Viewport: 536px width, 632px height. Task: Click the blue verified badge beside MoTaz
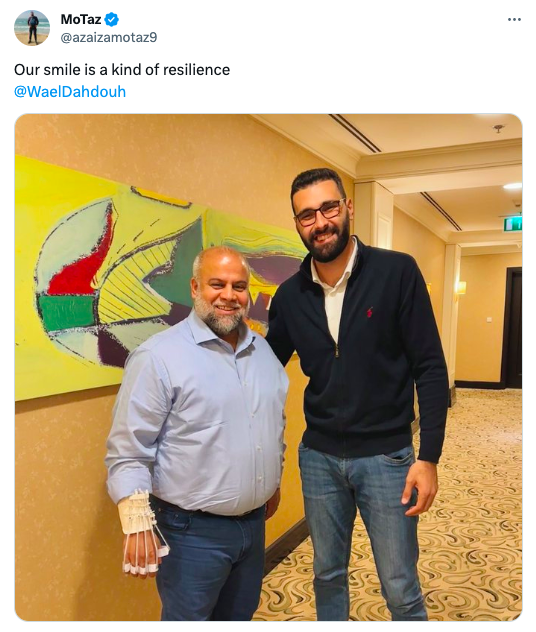112,19
